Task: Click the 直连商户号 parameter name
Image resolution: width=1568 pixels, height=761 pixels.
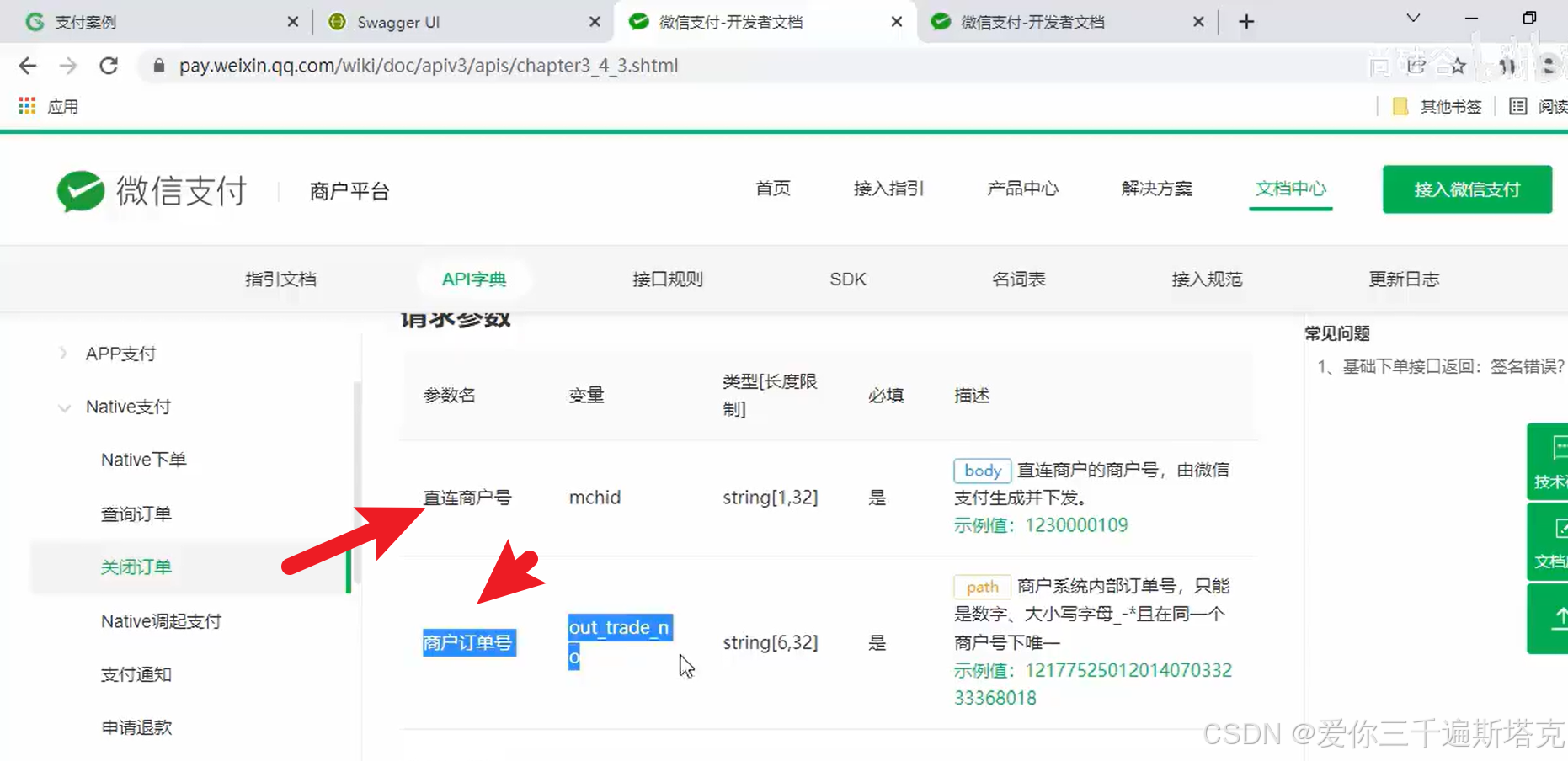Action: click(x=467, y=498)
